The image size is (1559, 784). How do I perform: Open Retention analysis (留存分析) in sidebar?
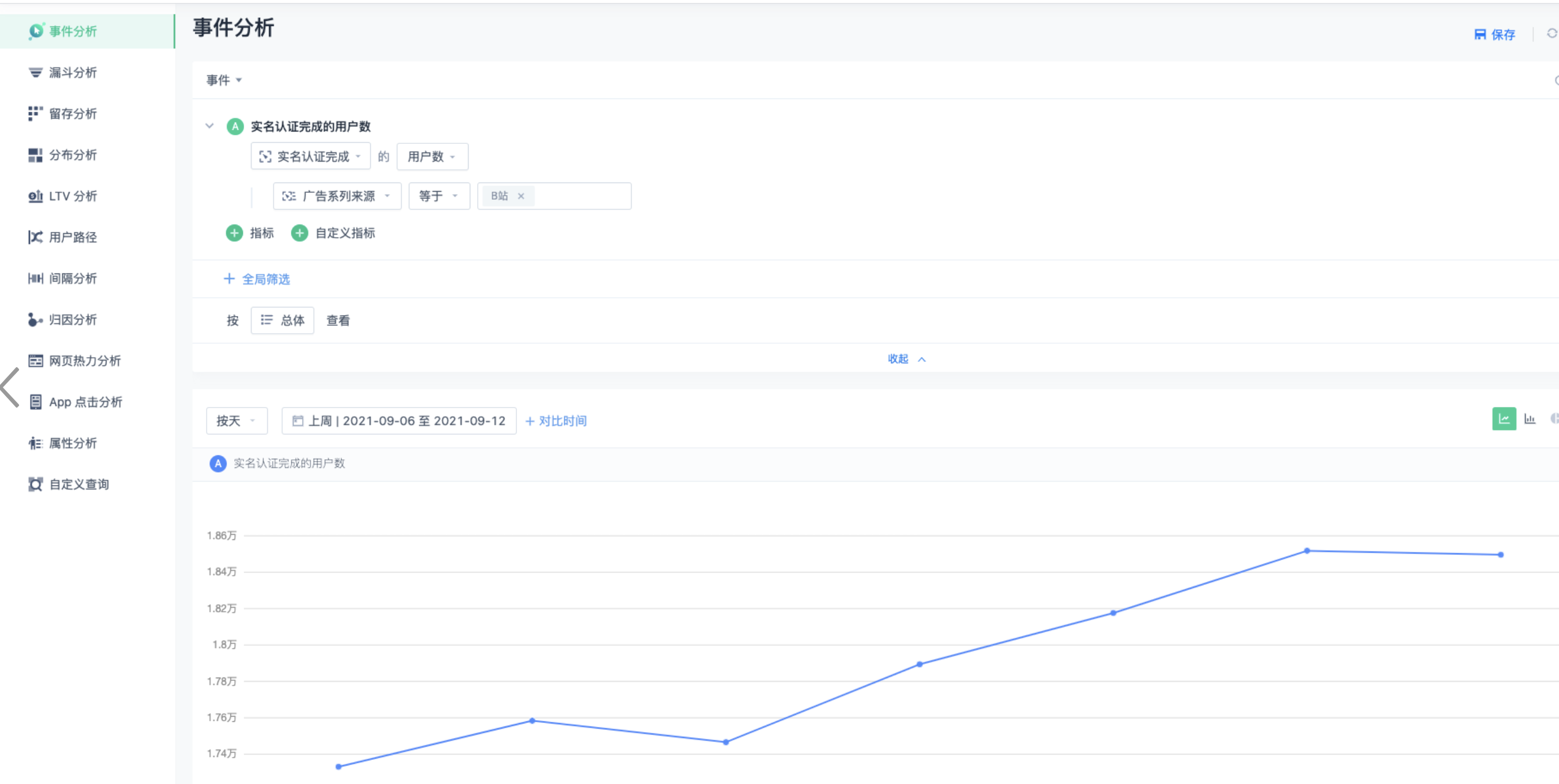72,114
